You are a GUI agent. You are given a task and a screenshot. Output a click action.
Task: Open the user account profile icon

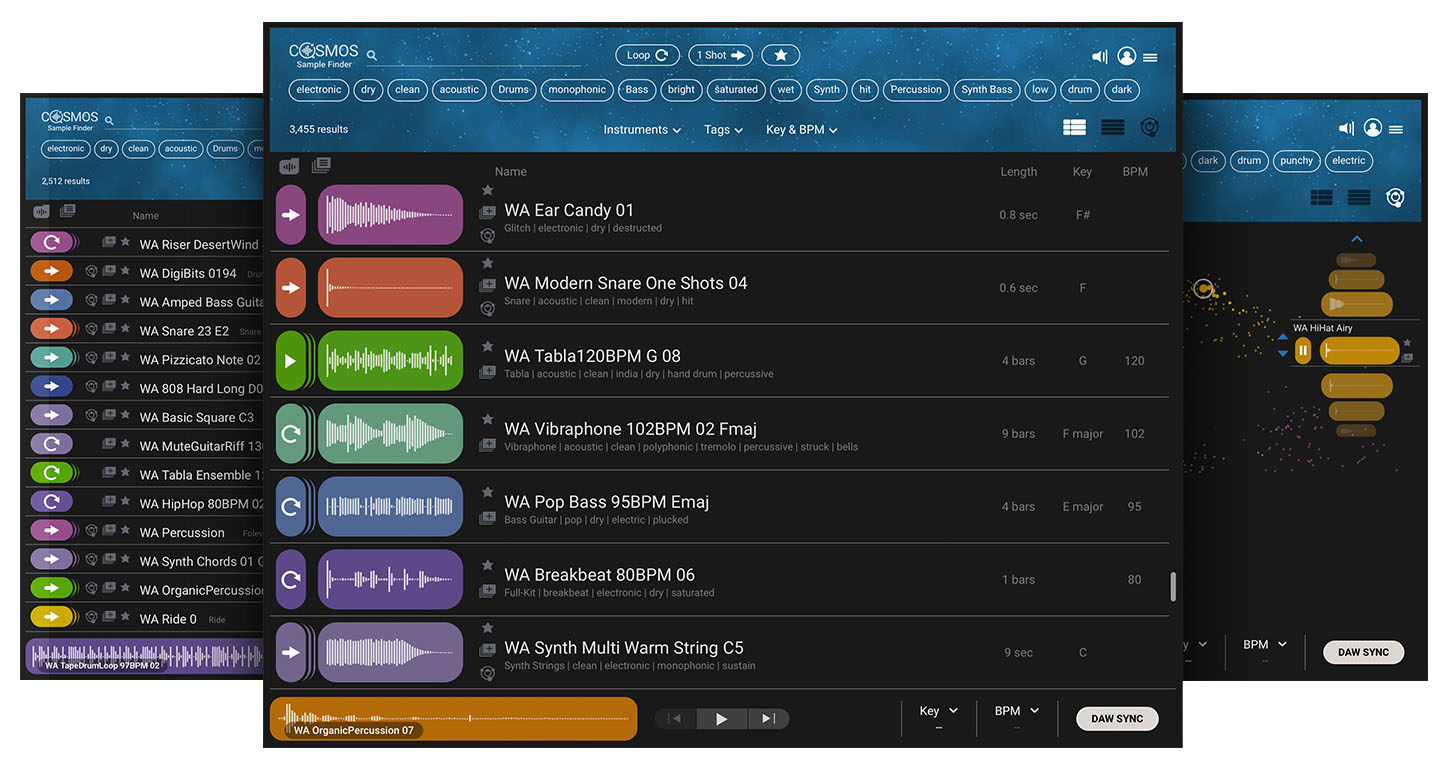1126,57
